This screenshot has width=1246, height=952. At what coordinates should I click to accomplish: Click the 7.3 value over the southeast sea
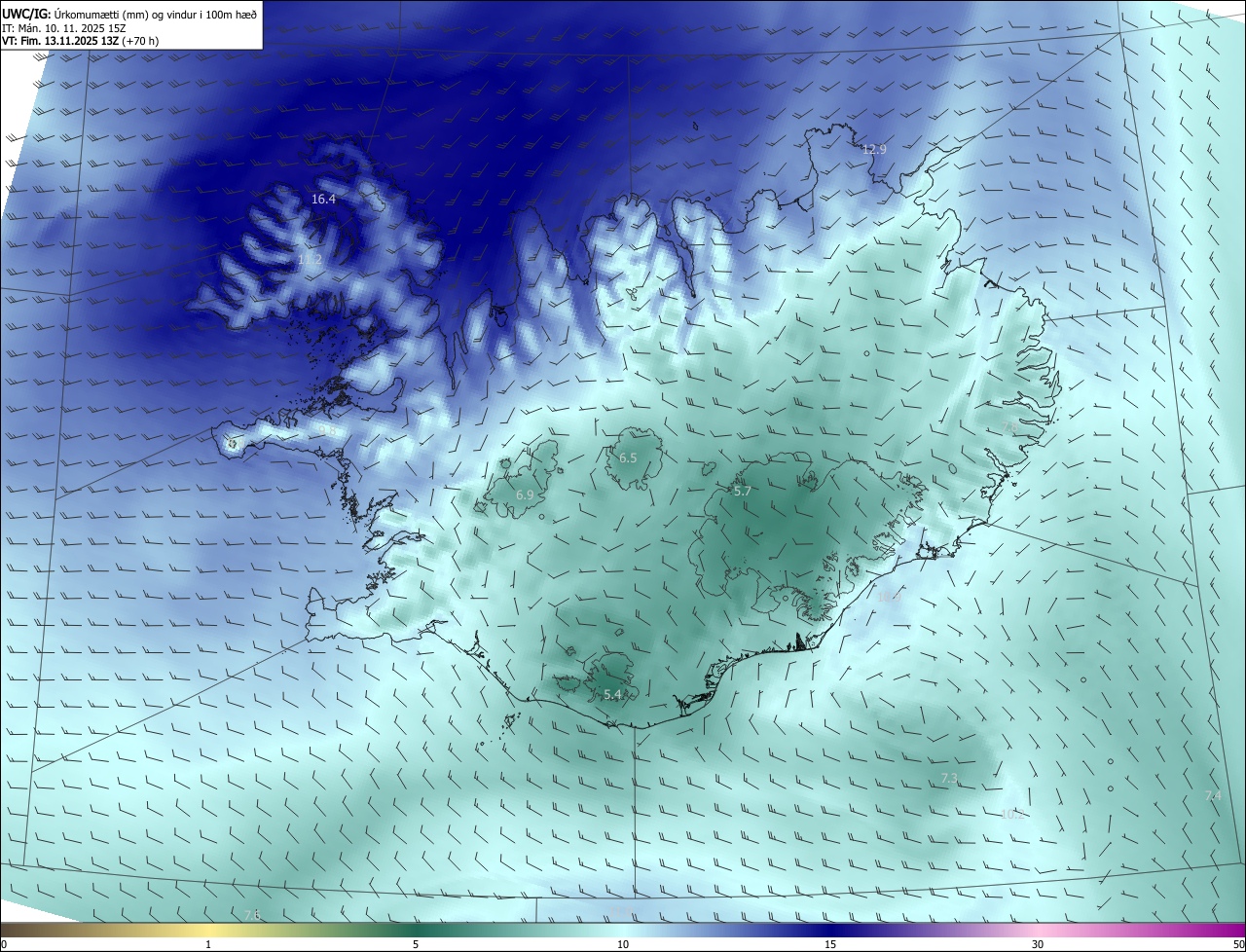pos(950,778)
